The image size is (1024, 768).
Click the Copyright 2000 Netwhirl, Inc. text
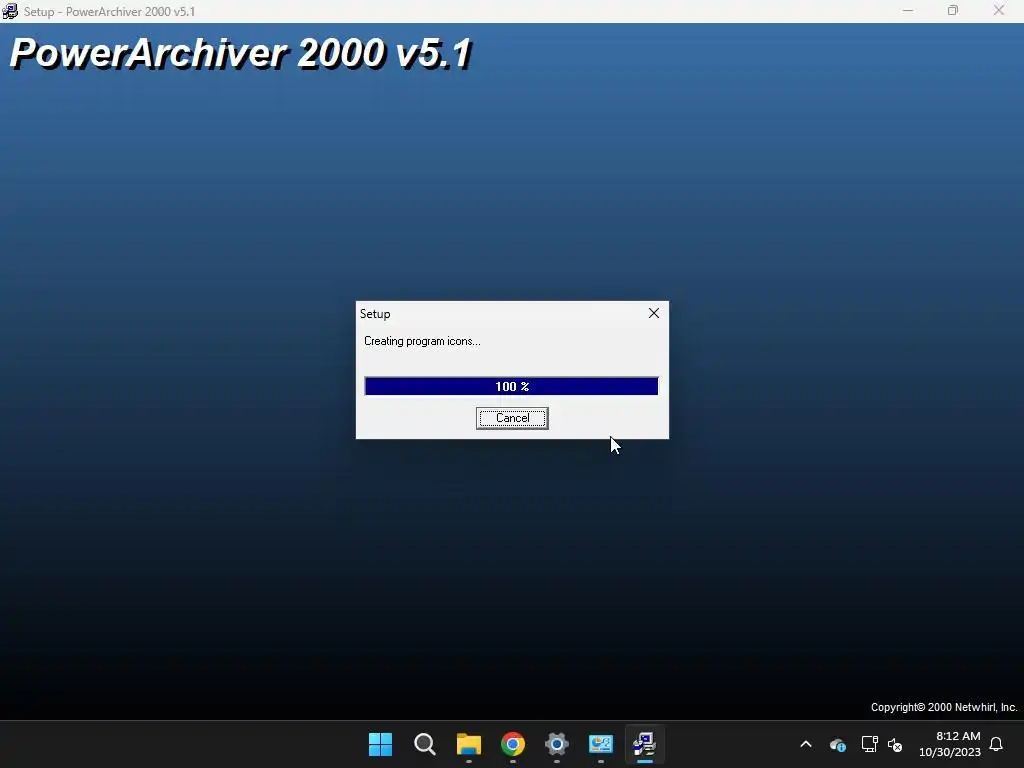[x=944, y=707]
